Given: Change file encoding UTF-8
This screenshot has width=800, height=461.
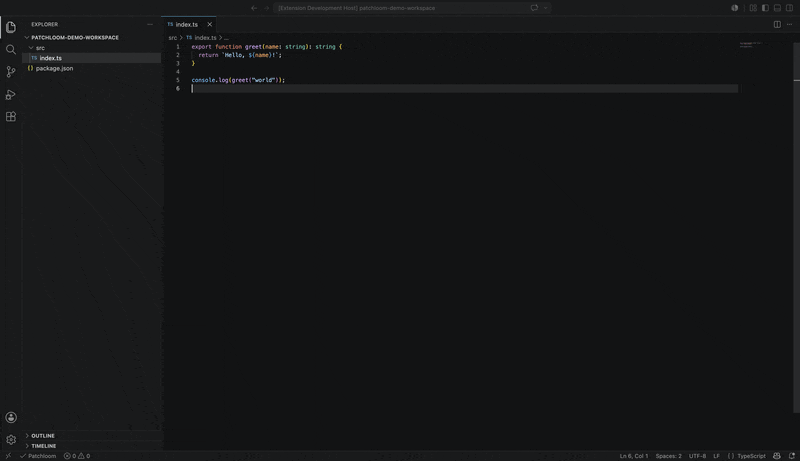Looking at the screenshot, I should (x=697, y=456).
